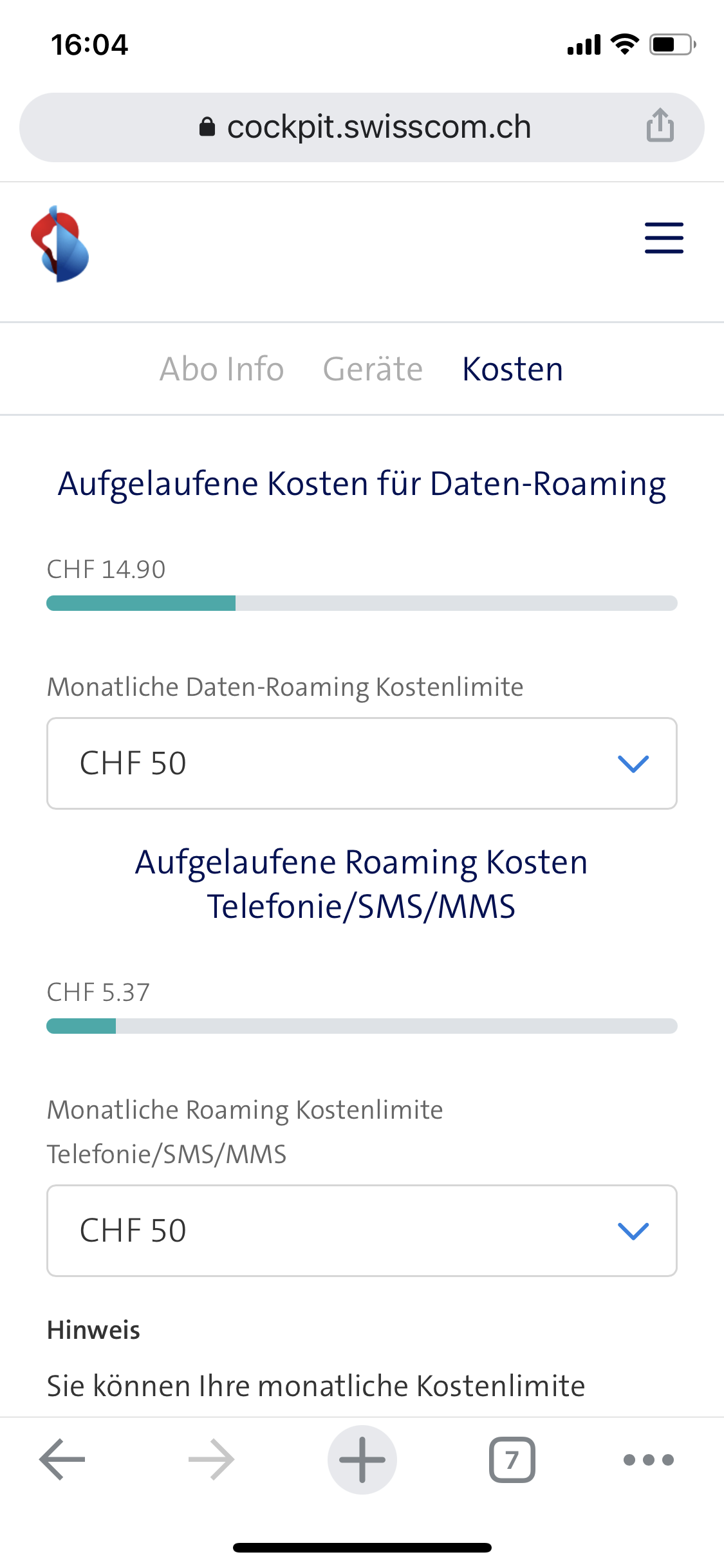Tap the padlock icon in URL bar
The width and height of the screenshot is (724, 1568).
(x=207, y=127)
